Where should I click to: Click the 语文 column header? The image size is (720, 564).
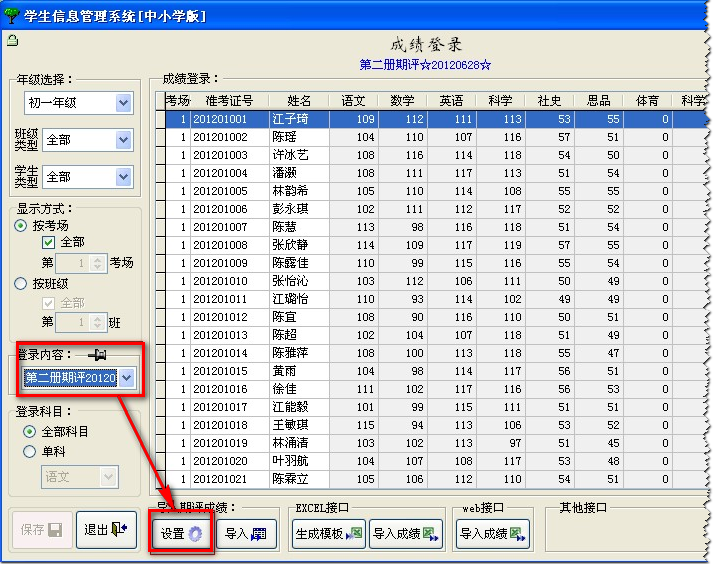(x=354, y=101)
